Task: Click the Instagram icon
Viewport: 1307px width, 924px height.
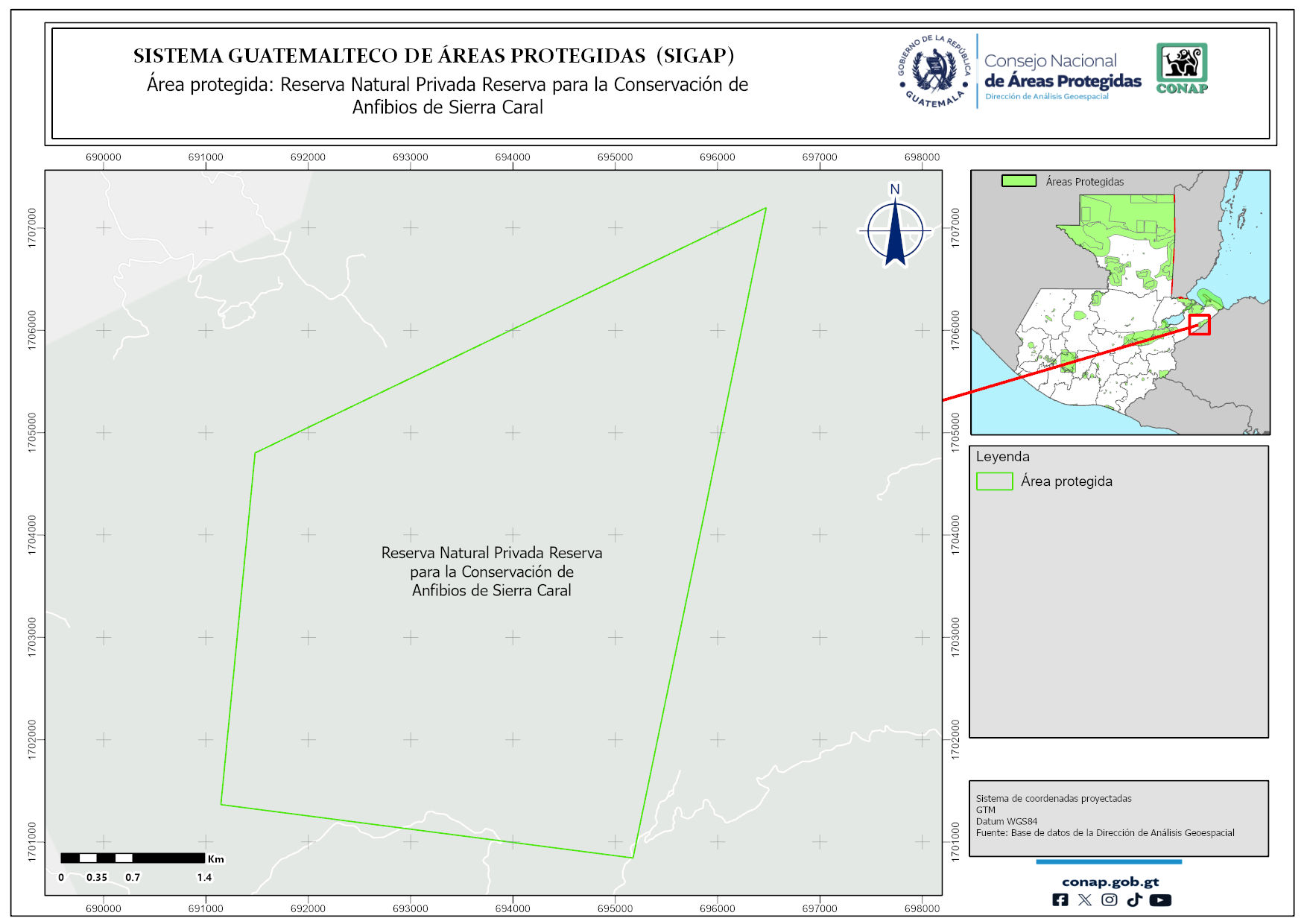Action: pos(1110,900)
